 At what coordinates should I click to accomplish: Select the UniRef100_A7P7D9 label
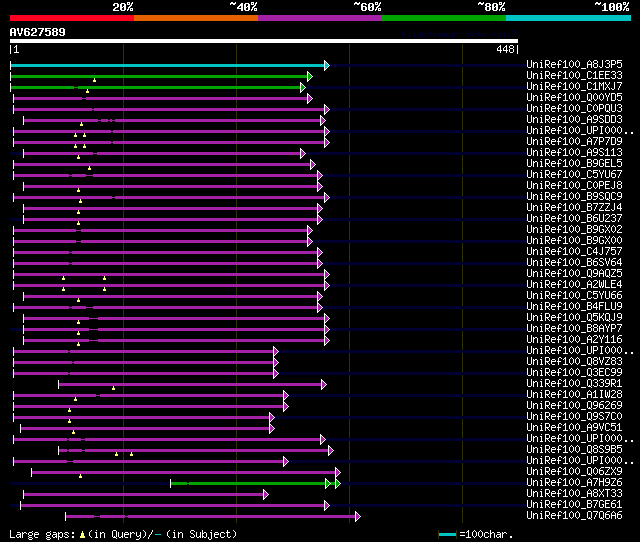point(574,142)
